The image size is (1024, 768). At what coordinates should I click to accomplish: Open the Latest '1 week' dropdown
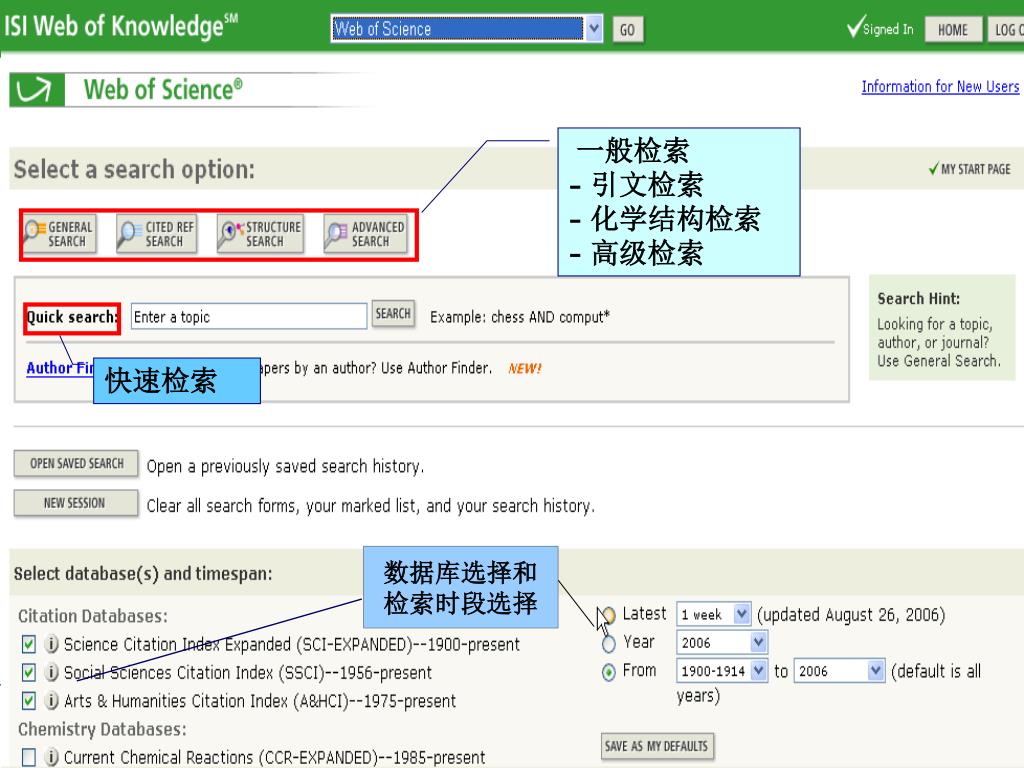coord(714,614)
